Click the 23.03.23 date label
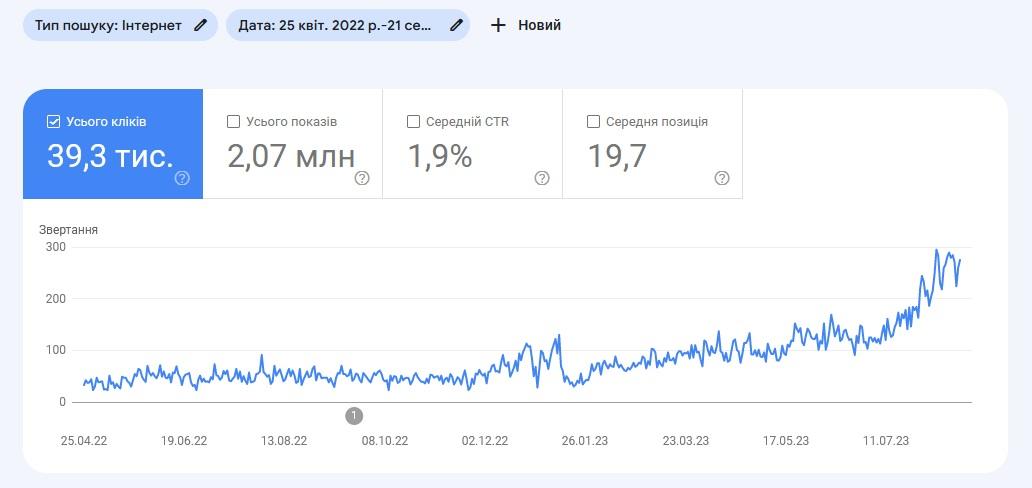Viewport: 1032px width, 488px height. coord(686,441)
